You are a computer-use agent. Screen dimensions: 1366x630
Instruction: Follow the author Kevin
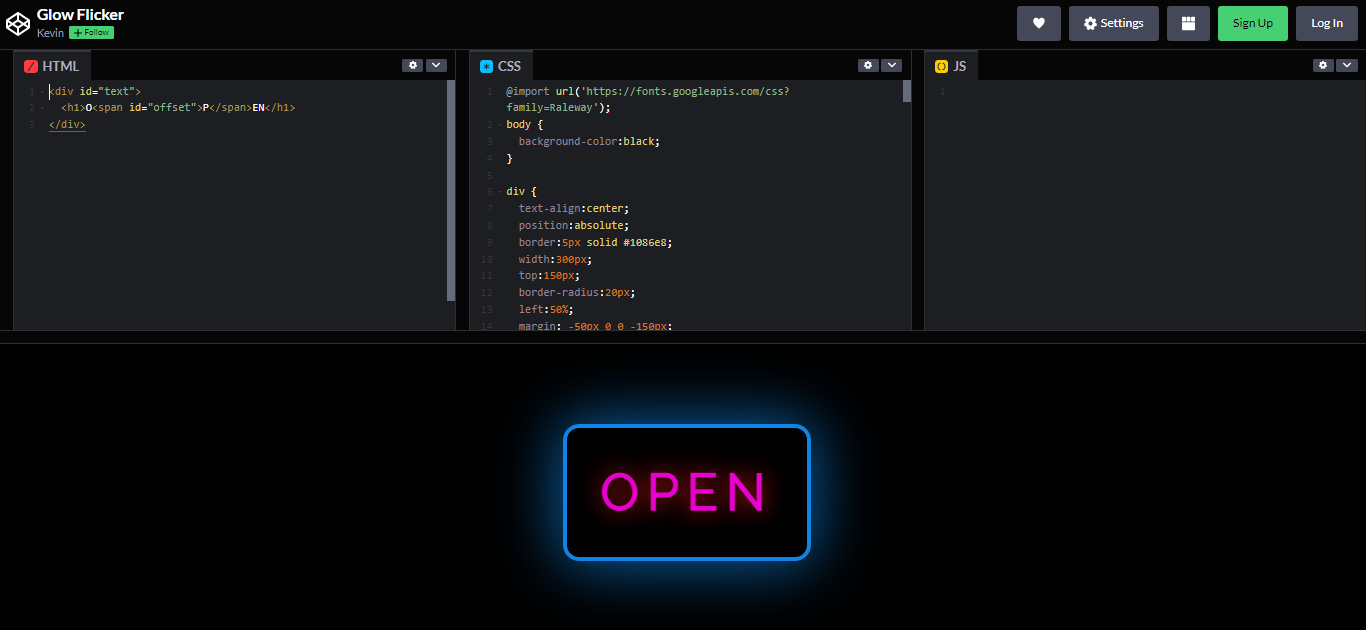[91, 32]
